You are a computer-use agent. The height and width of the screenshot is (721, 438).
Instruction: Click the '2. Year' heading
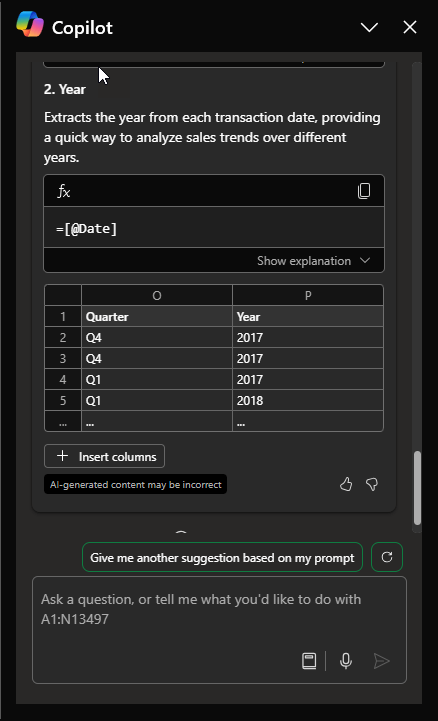(x=65, y=89)
